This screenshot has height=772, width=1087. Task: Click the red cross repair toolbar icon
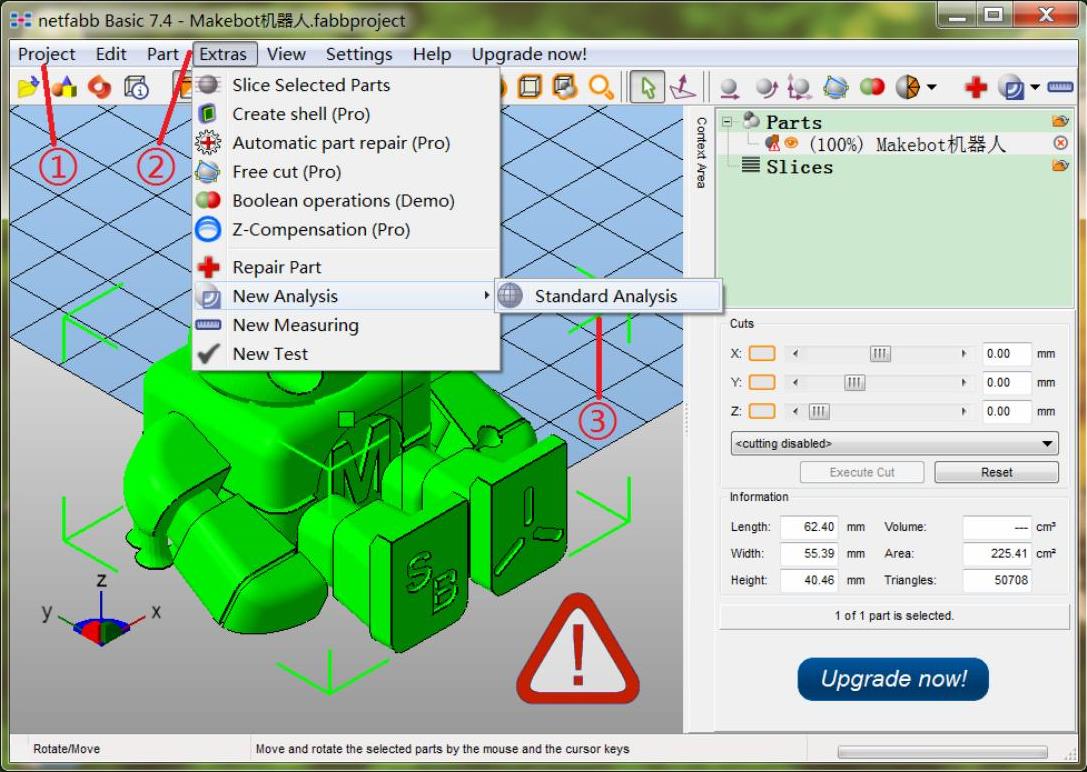pyautogui.click(x=975, y=87)
